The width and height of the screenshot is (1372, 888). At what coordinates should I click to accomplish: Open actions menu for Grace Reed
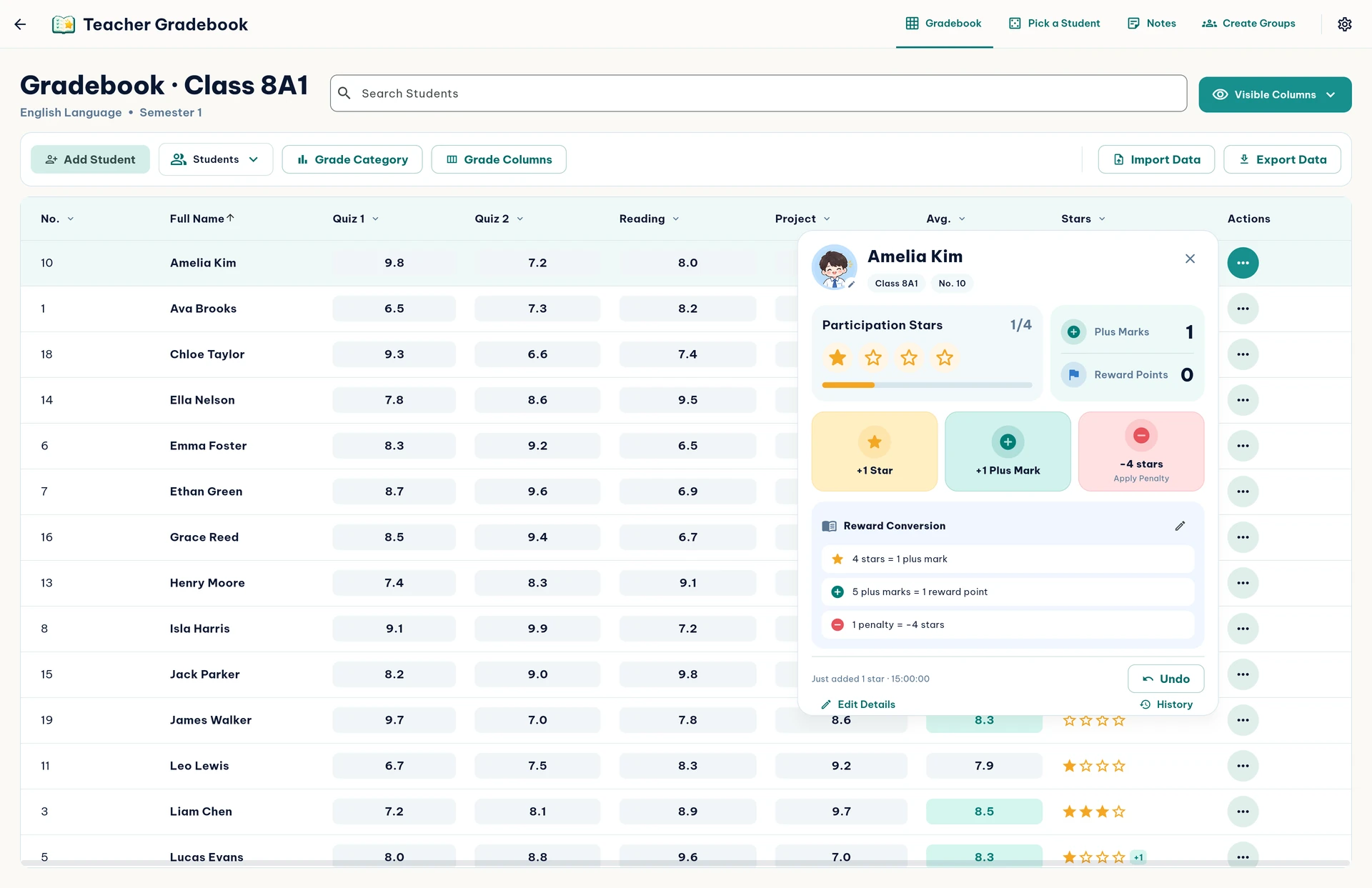coord(1243,537)
